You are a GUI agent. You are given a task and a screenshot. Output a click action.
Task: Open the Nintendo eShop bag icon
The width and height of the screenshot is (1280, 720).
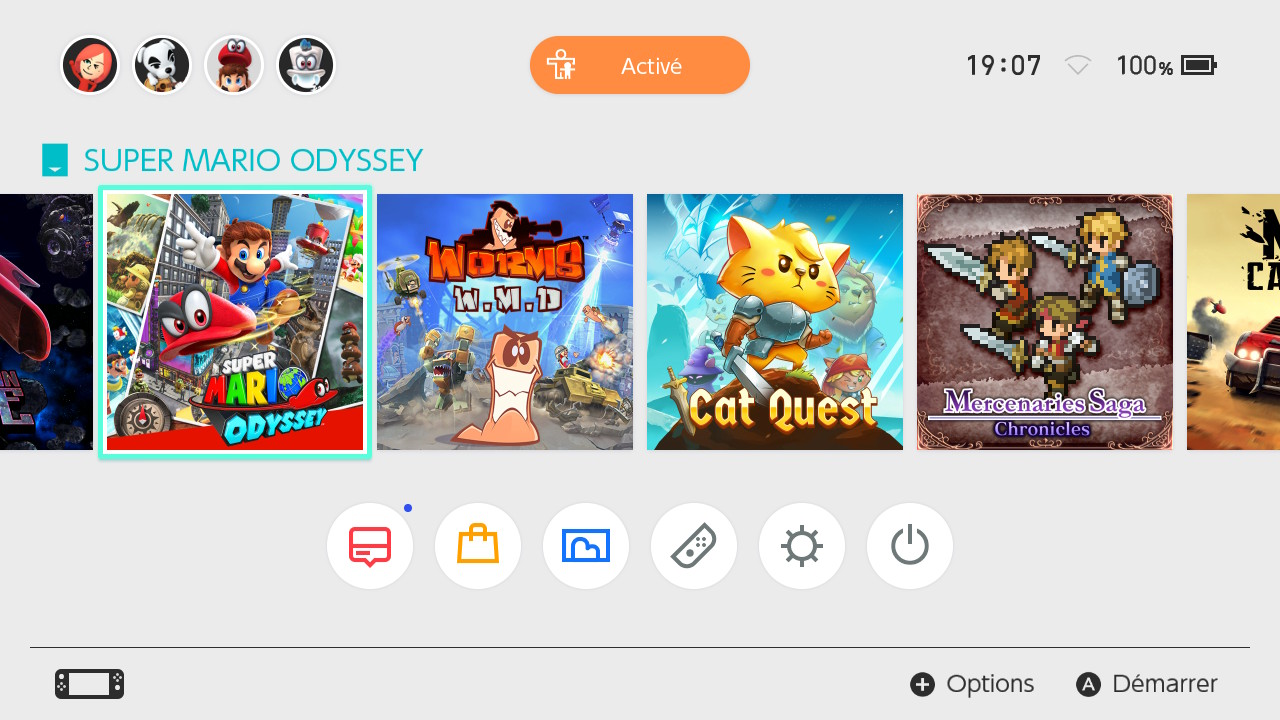(478, 546)
